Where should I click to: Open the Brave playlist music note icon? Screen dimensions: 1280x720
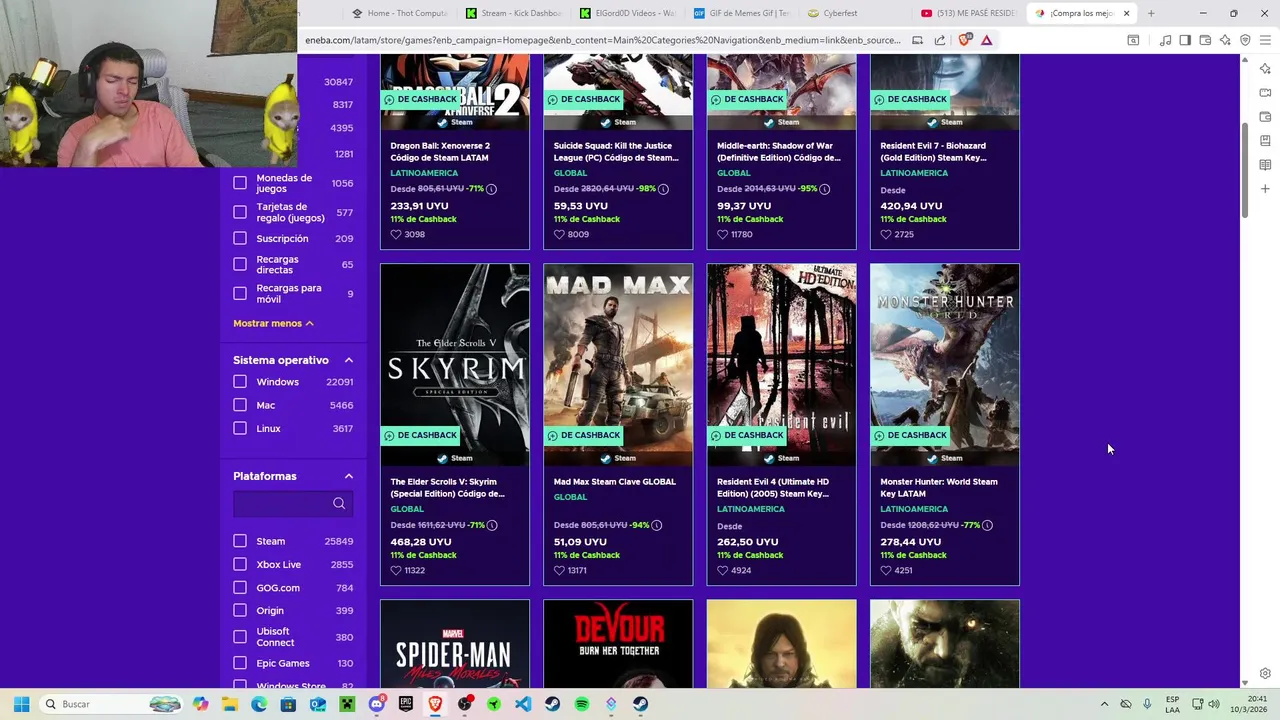tap(1165, 40)
